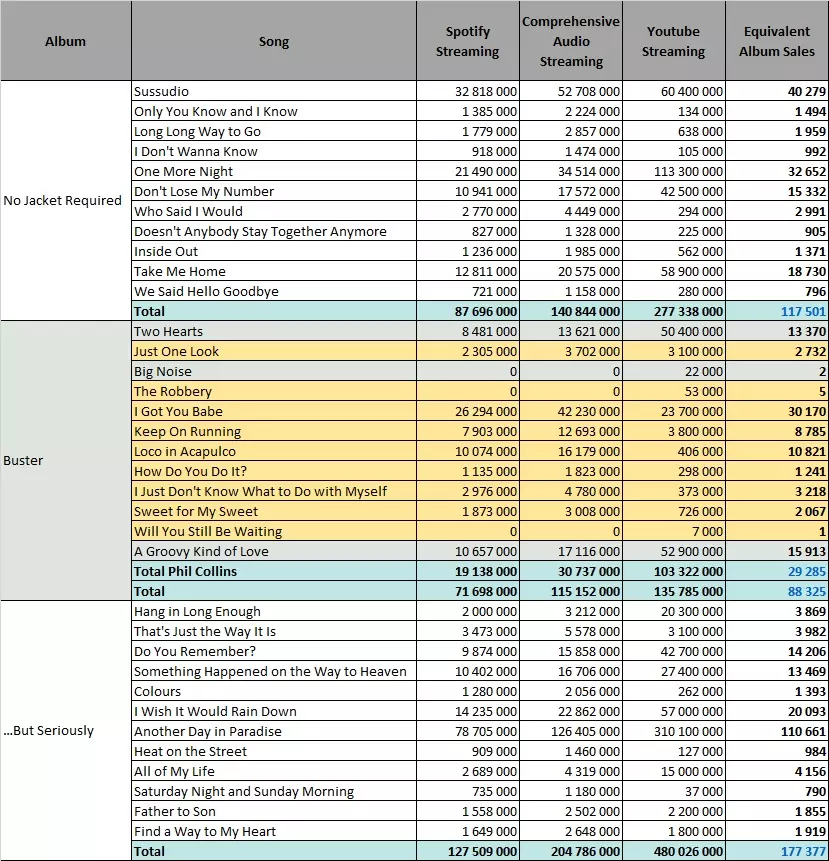Click the A Groovy Kind of Love cell

[x=274, y=551]
